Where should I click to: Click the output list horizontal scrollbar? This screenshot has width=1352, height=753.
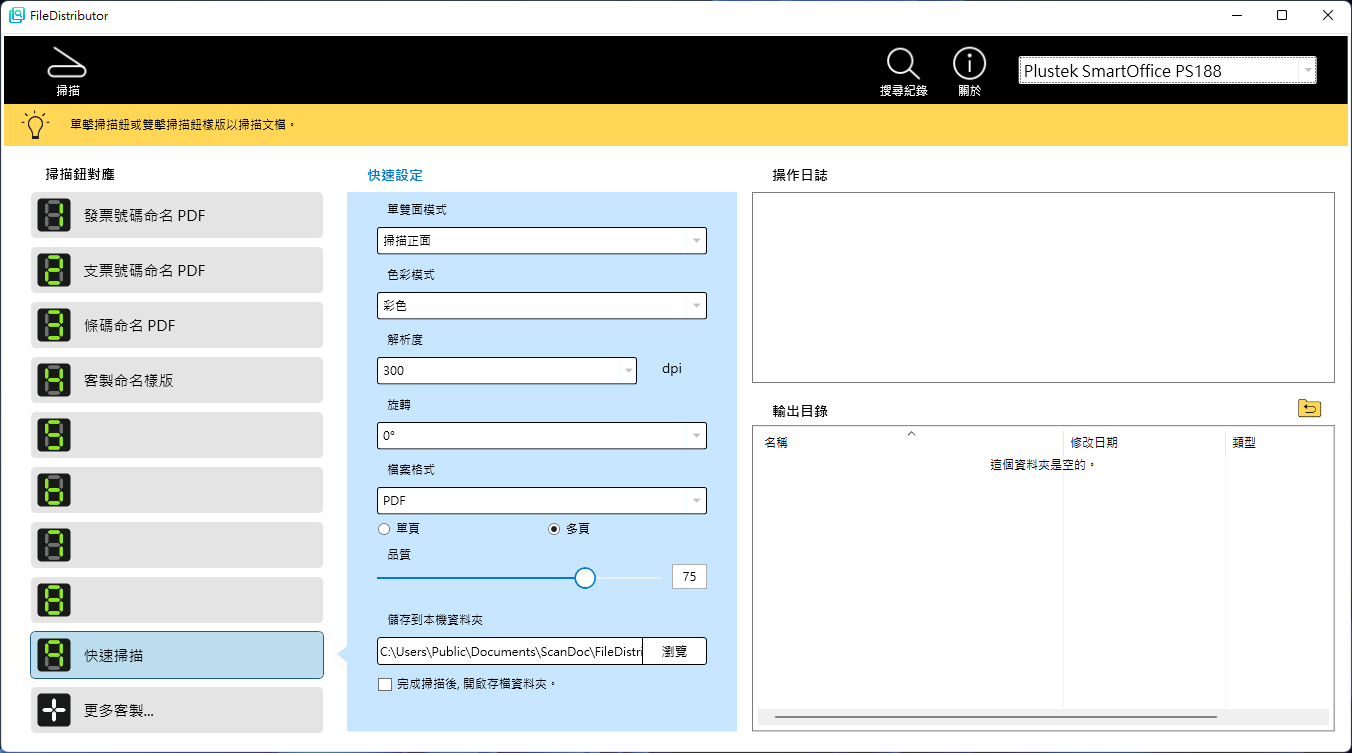tap(995, 717)
